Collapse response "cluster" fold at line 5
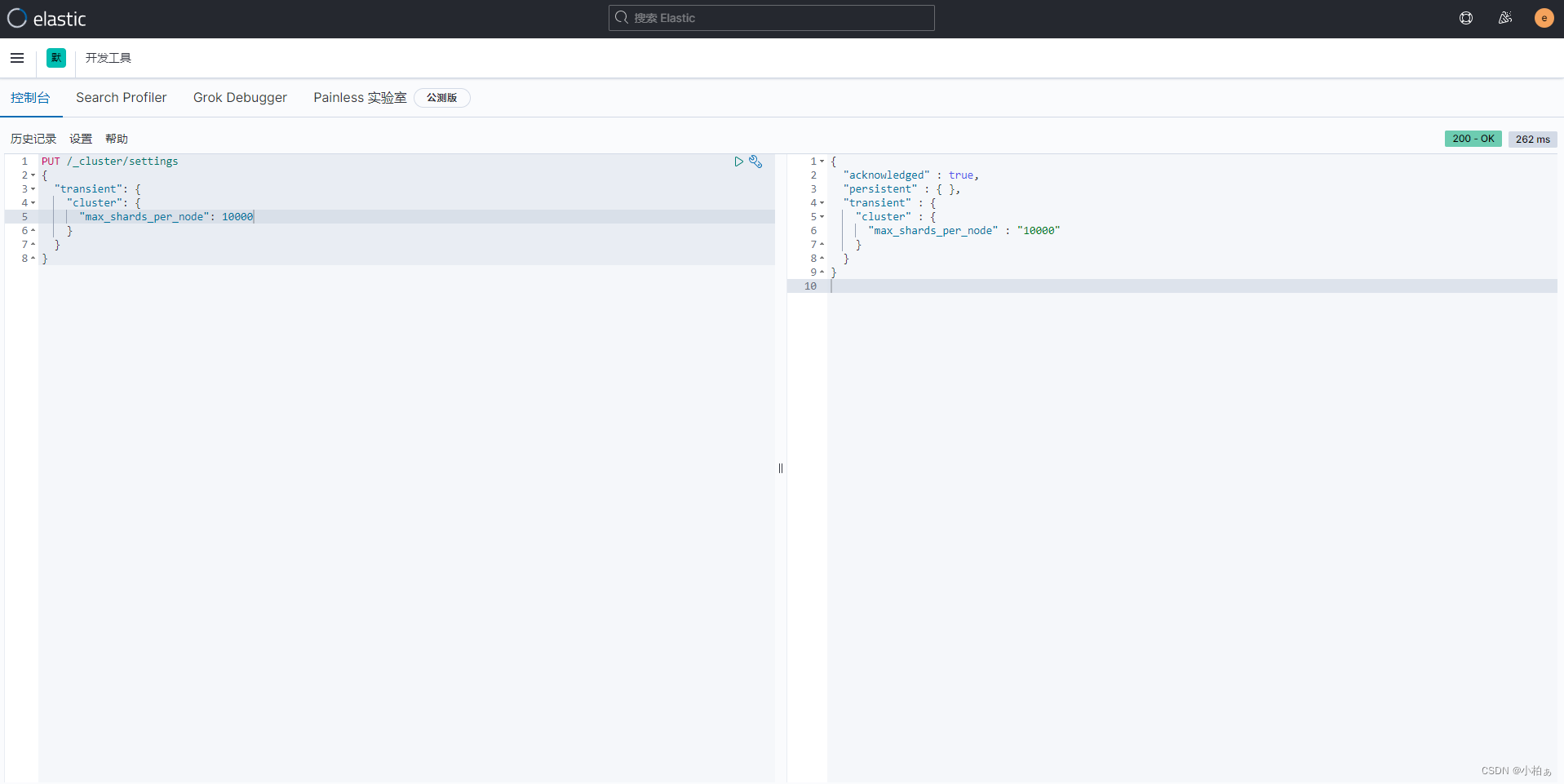Image resolution: width=1564 pixels, height=784 pixels. pyautogui.click(x=822, y=217)
